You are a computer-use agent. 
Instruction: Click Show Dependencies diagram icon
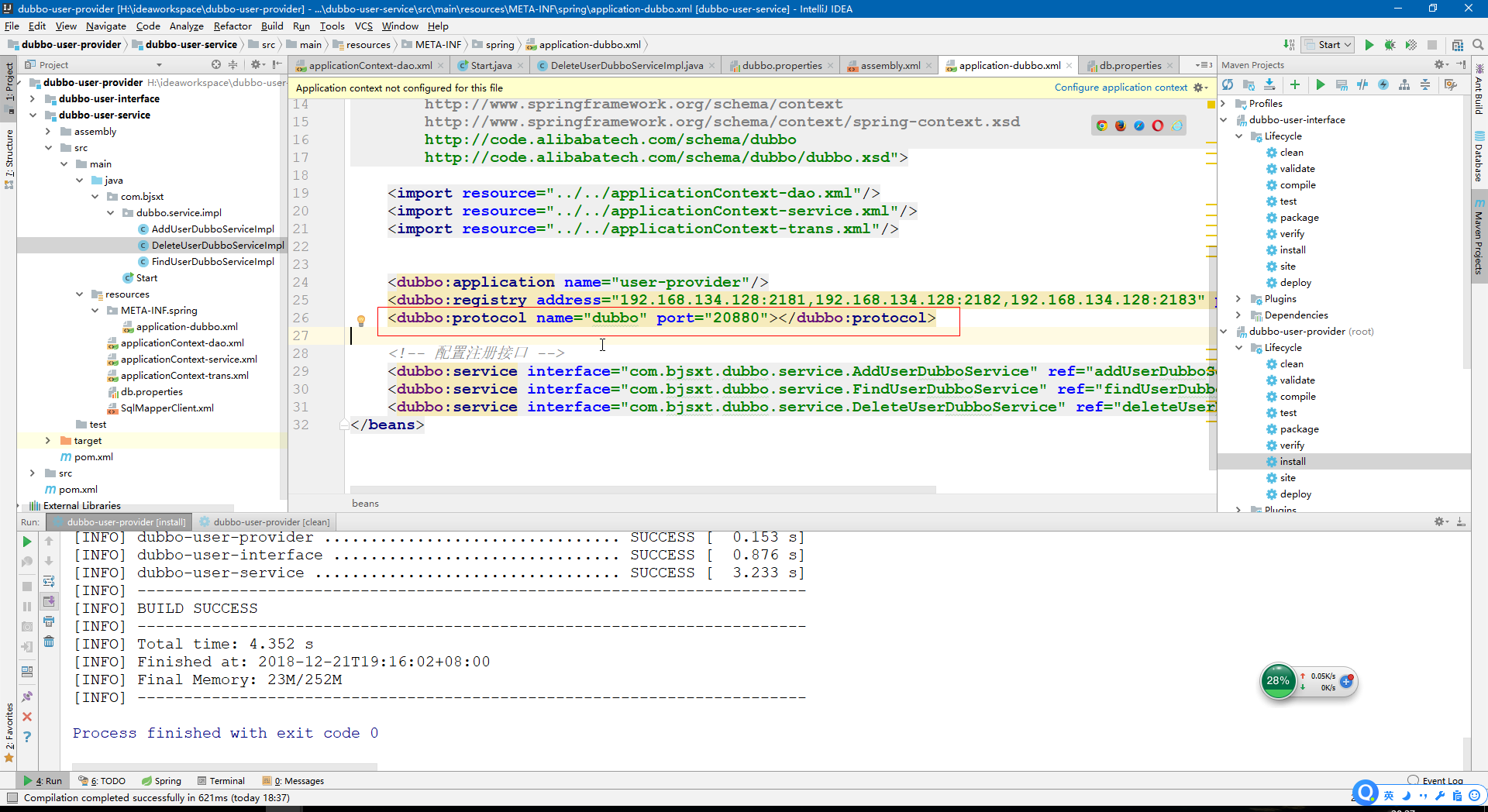pyautogui.click(x=1404, y=84)
